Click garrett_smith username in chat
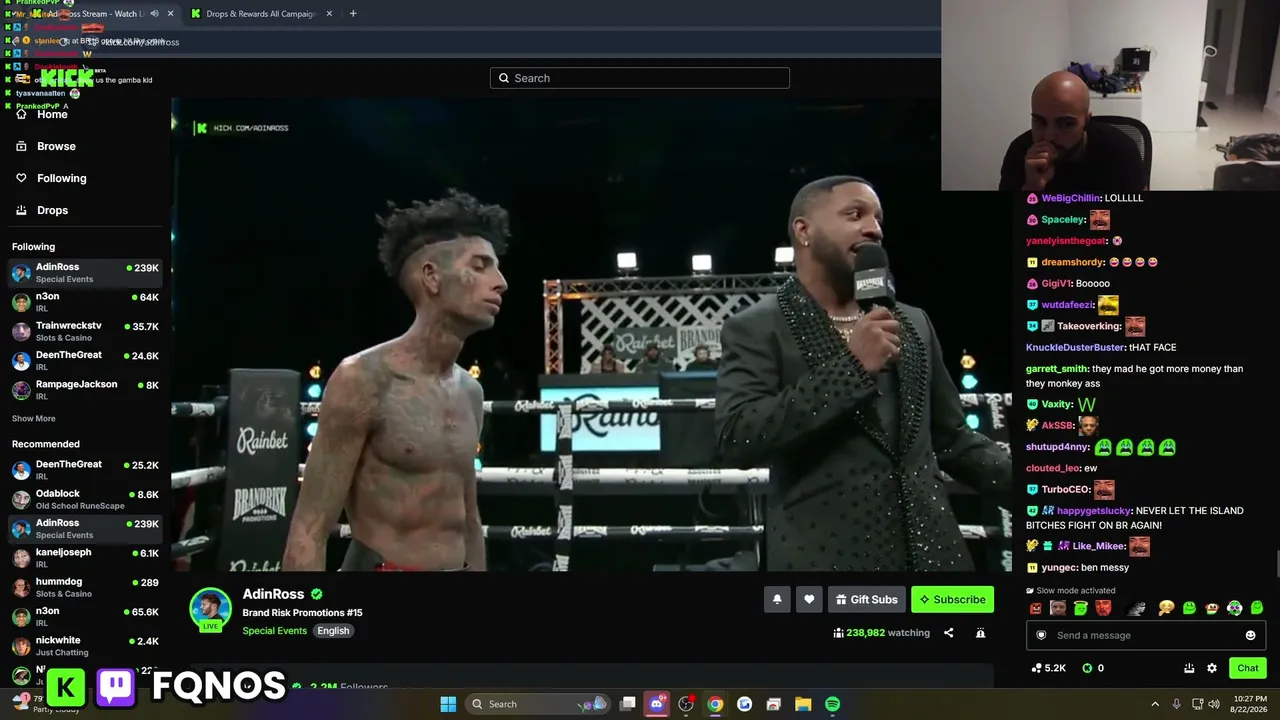The image size is (1280, 720). 1057,369
